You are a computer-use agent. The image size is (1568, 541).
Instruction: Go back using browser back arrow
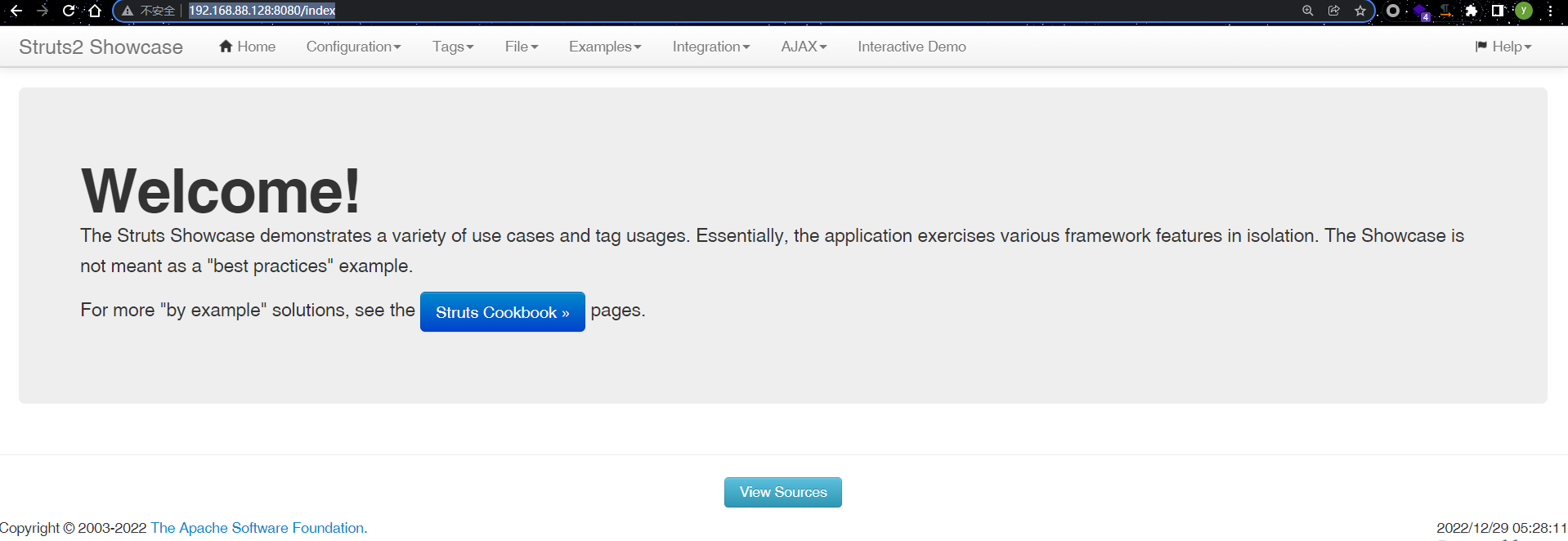[16, 11]
